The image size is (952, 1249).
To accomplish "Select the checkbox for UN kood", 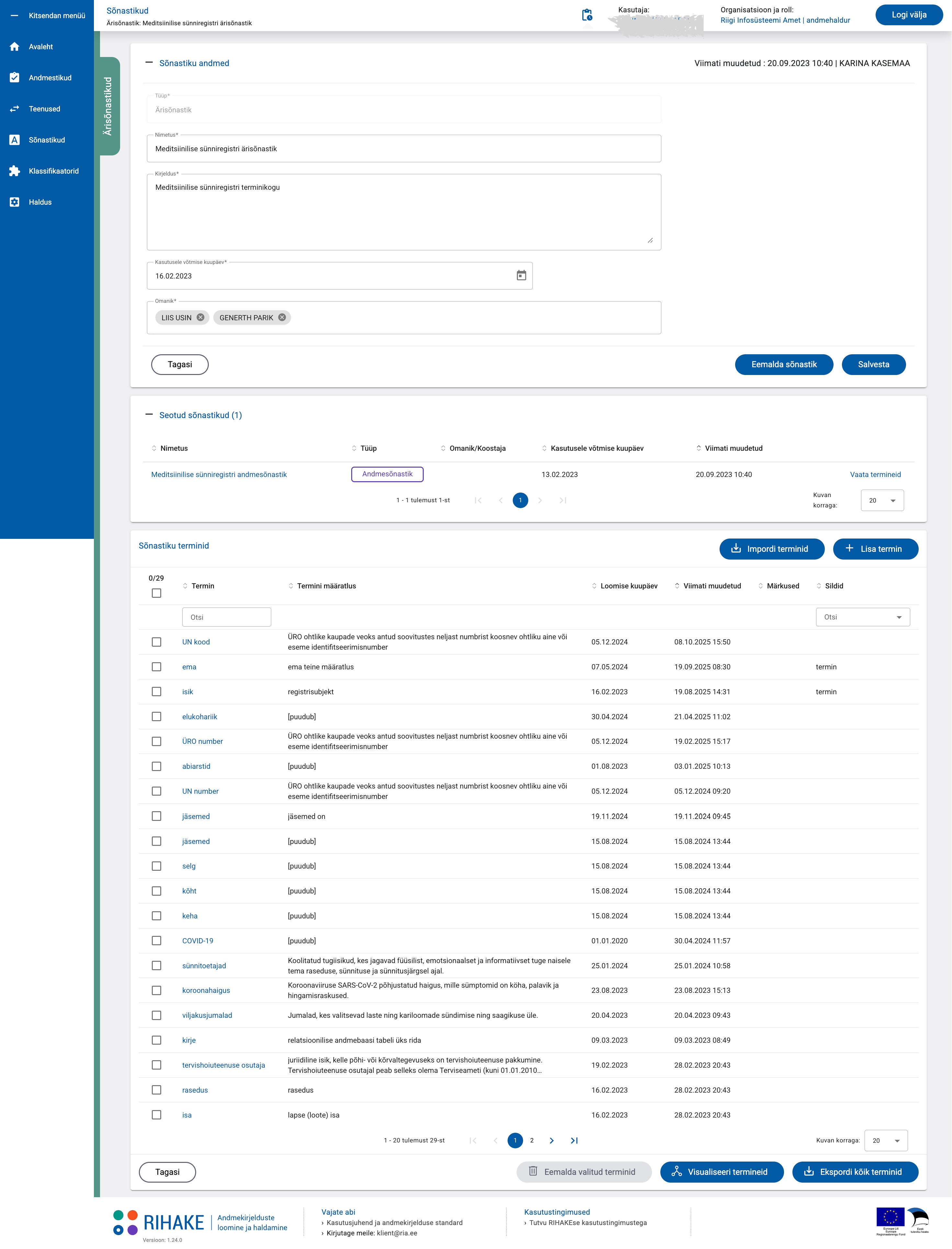I will pyautogui.click(x=156, y=642).
